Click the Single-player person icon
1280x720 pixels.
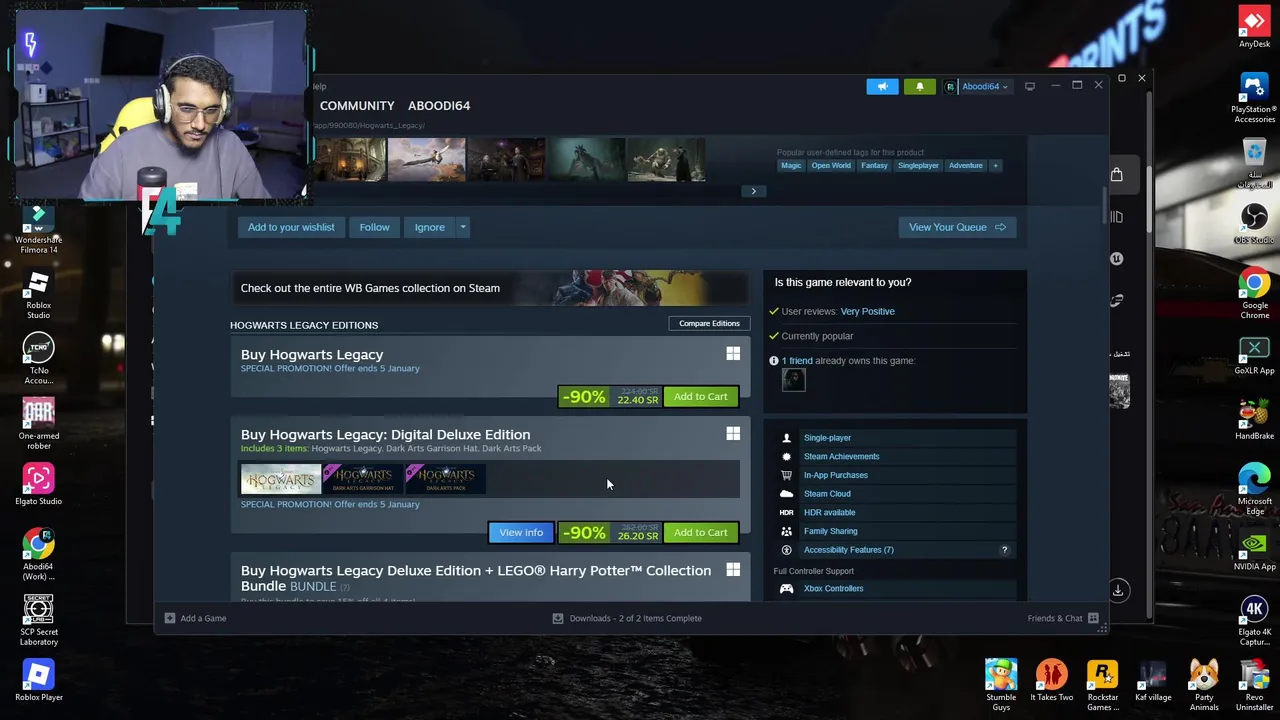786,438
